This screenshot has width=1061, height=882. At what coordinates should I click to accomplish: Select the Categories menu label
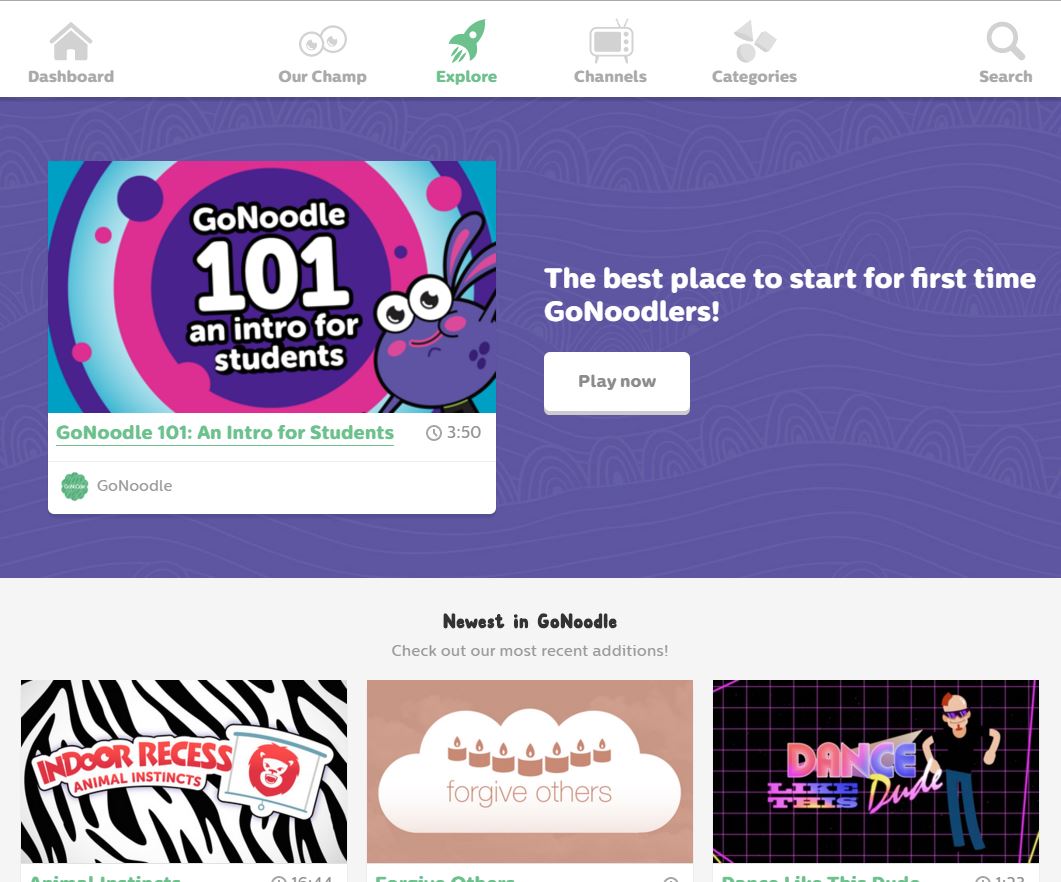pos(754,77)
